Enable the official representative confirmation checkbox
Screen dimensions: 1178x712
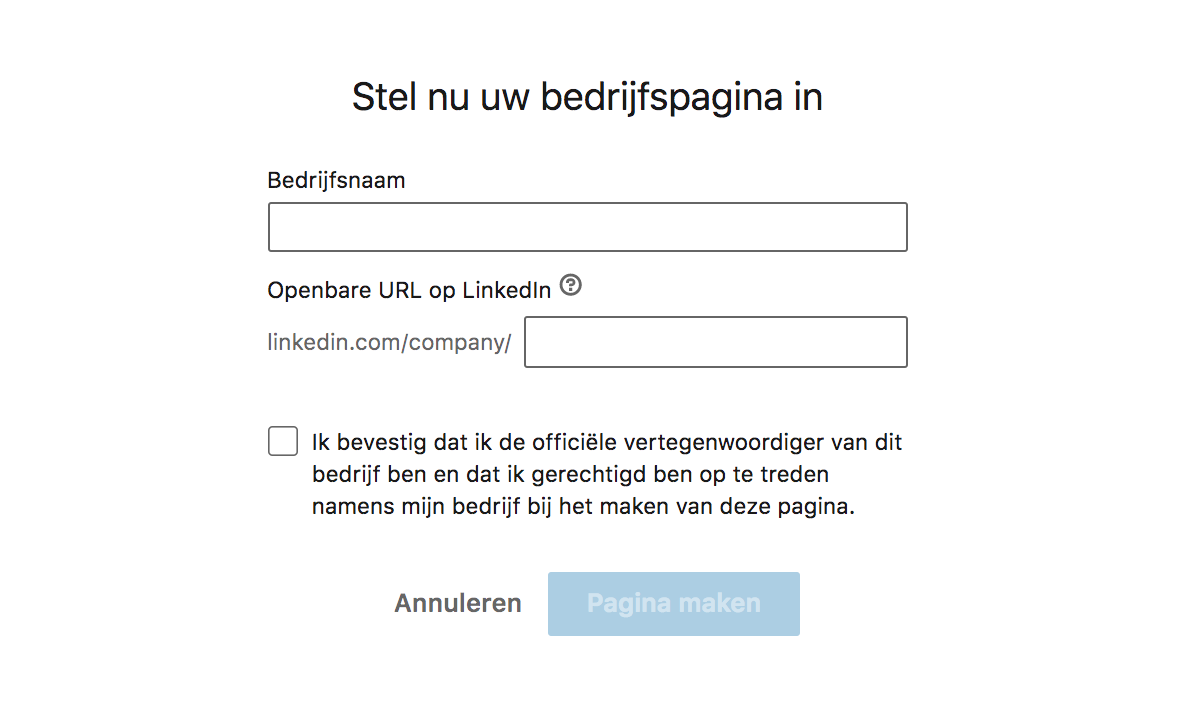click(283, 440)
